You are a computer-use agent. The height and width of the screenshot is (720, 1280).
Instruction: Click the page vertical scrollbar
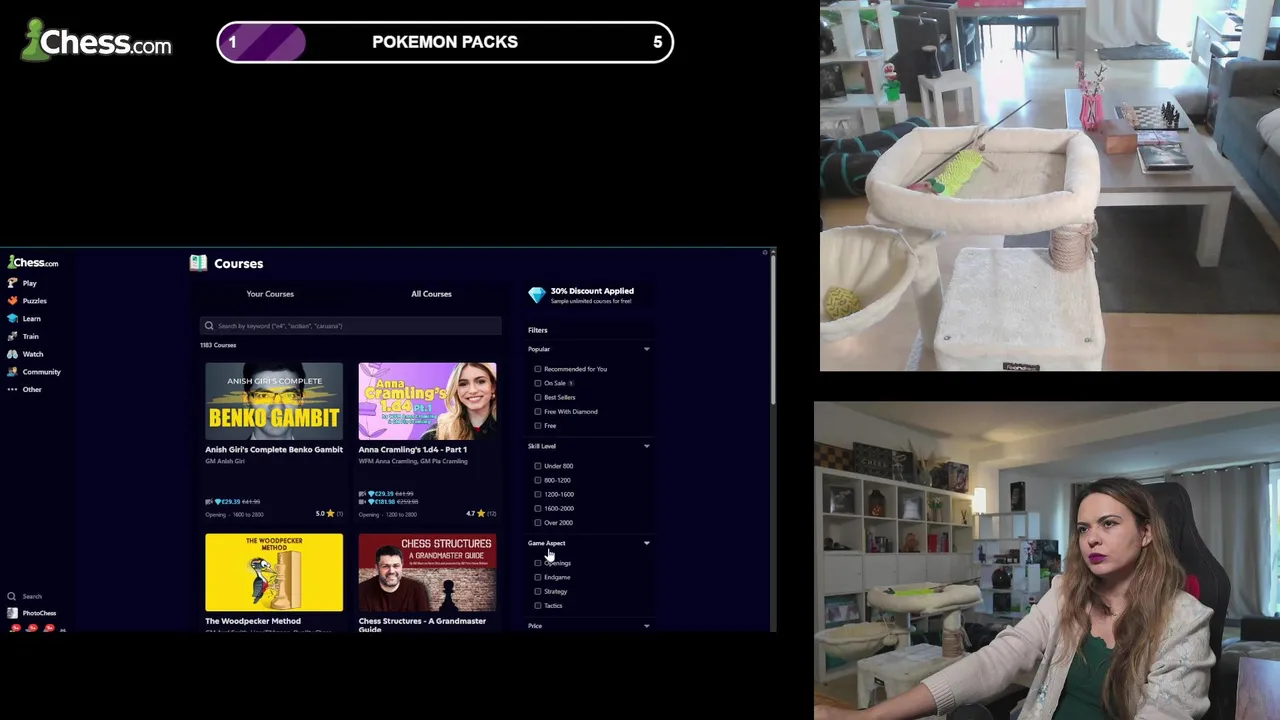coord(771,330)
